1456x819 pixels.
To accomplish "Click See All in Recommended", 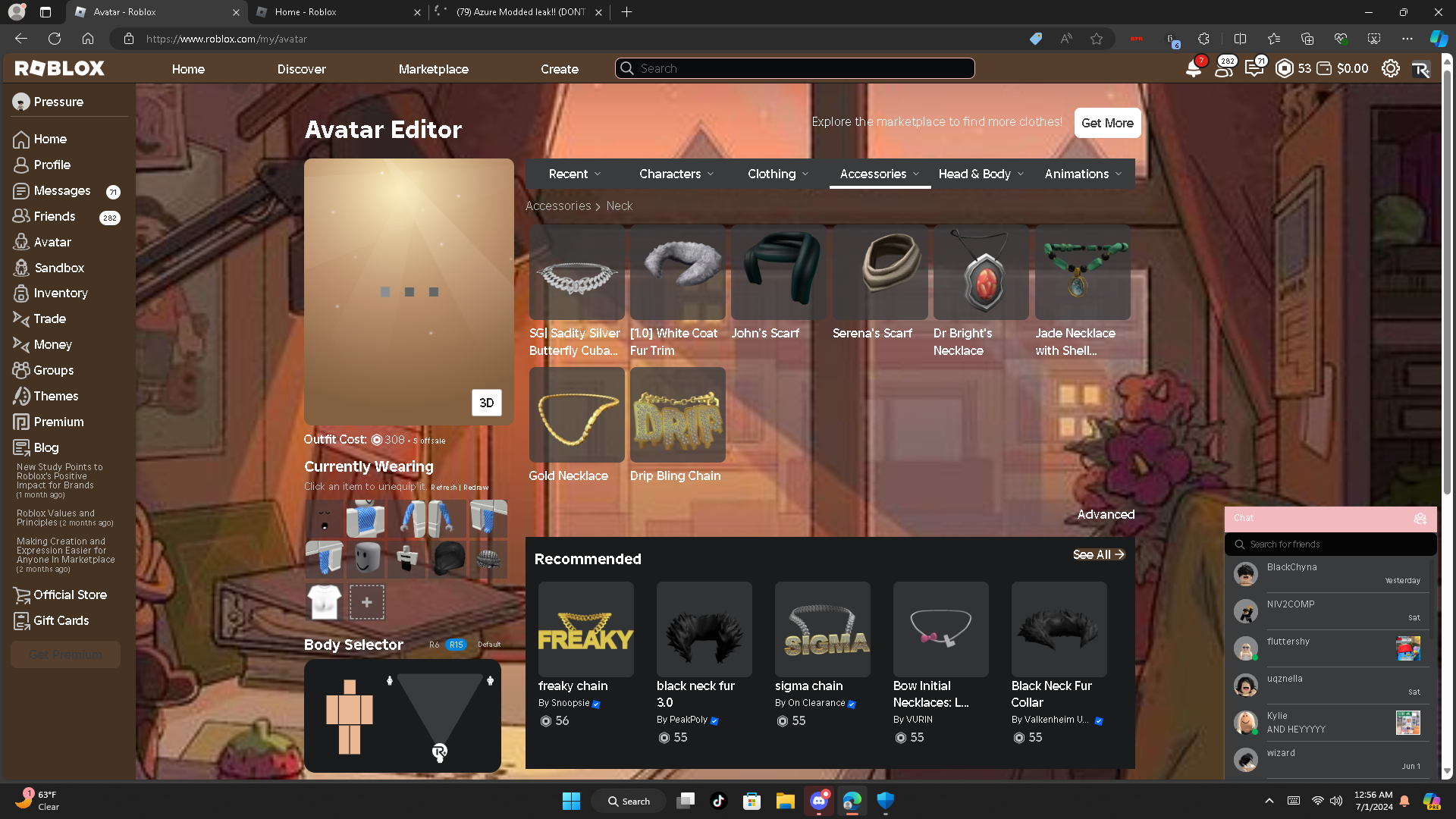I will coord(1099,554).
